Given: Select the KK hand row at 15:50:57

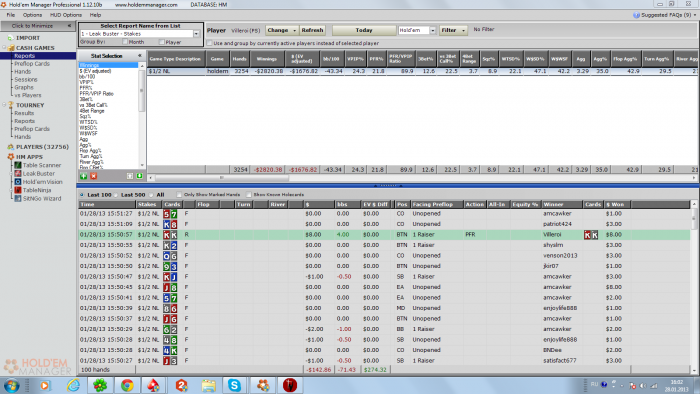Looking at the screenshot, I should [x=384, y=235].
